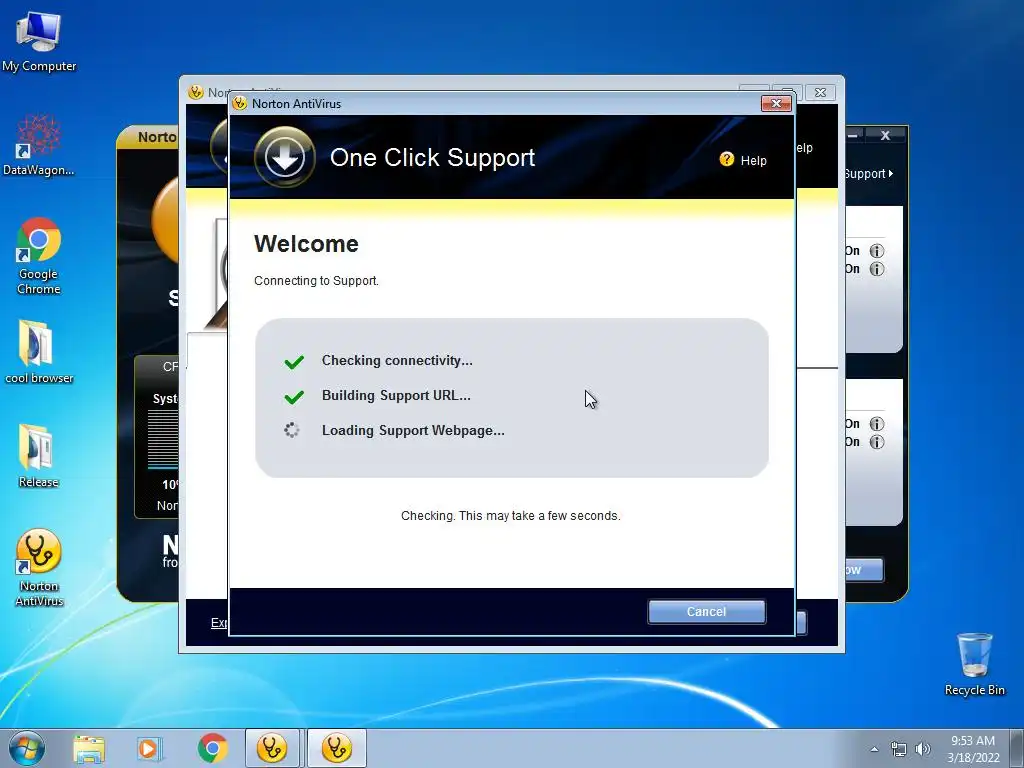This screenshot has width=1024, height=768.
Task: Click top info icon in Norton main window
Action: click(877, 251)
